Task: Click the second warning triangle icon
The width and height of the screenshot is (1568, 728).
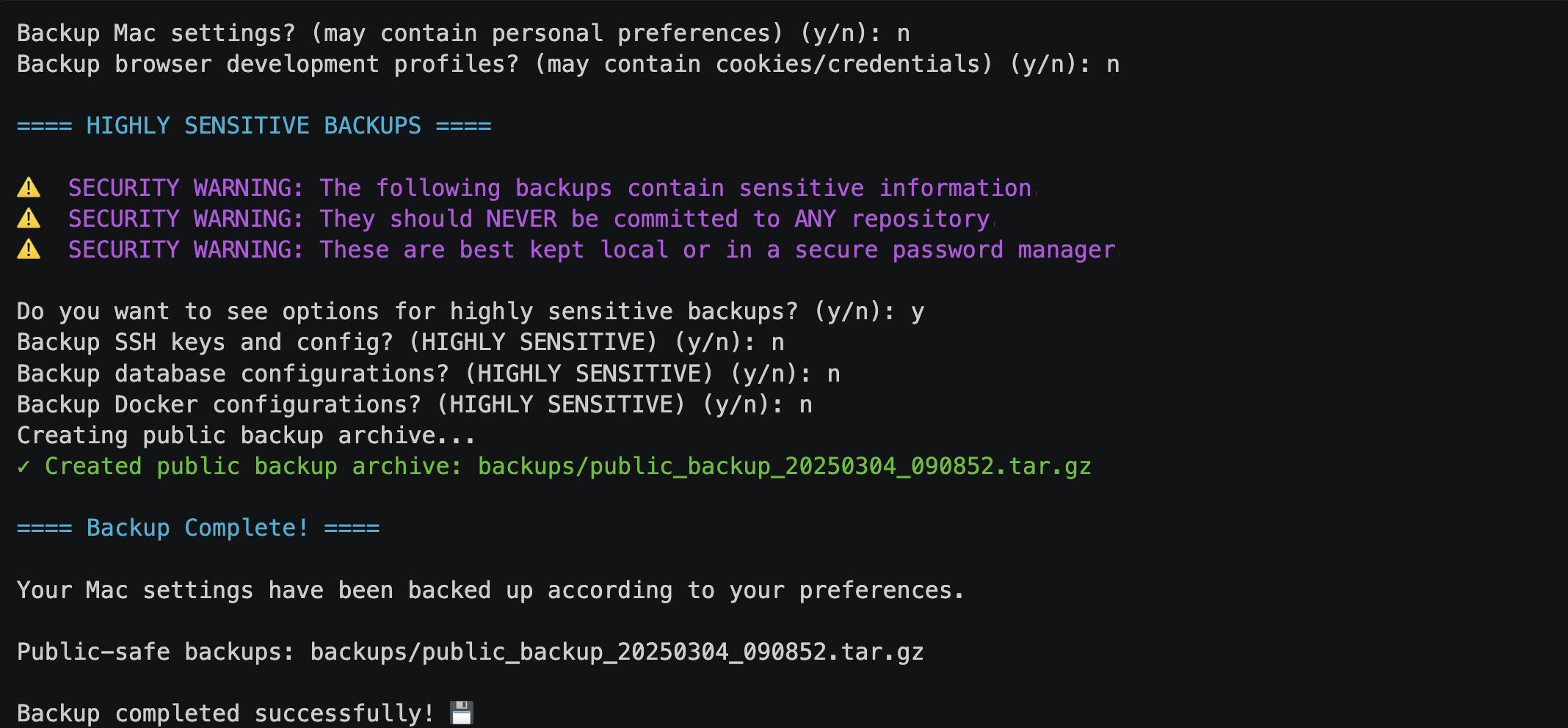Action: (29, 219)
